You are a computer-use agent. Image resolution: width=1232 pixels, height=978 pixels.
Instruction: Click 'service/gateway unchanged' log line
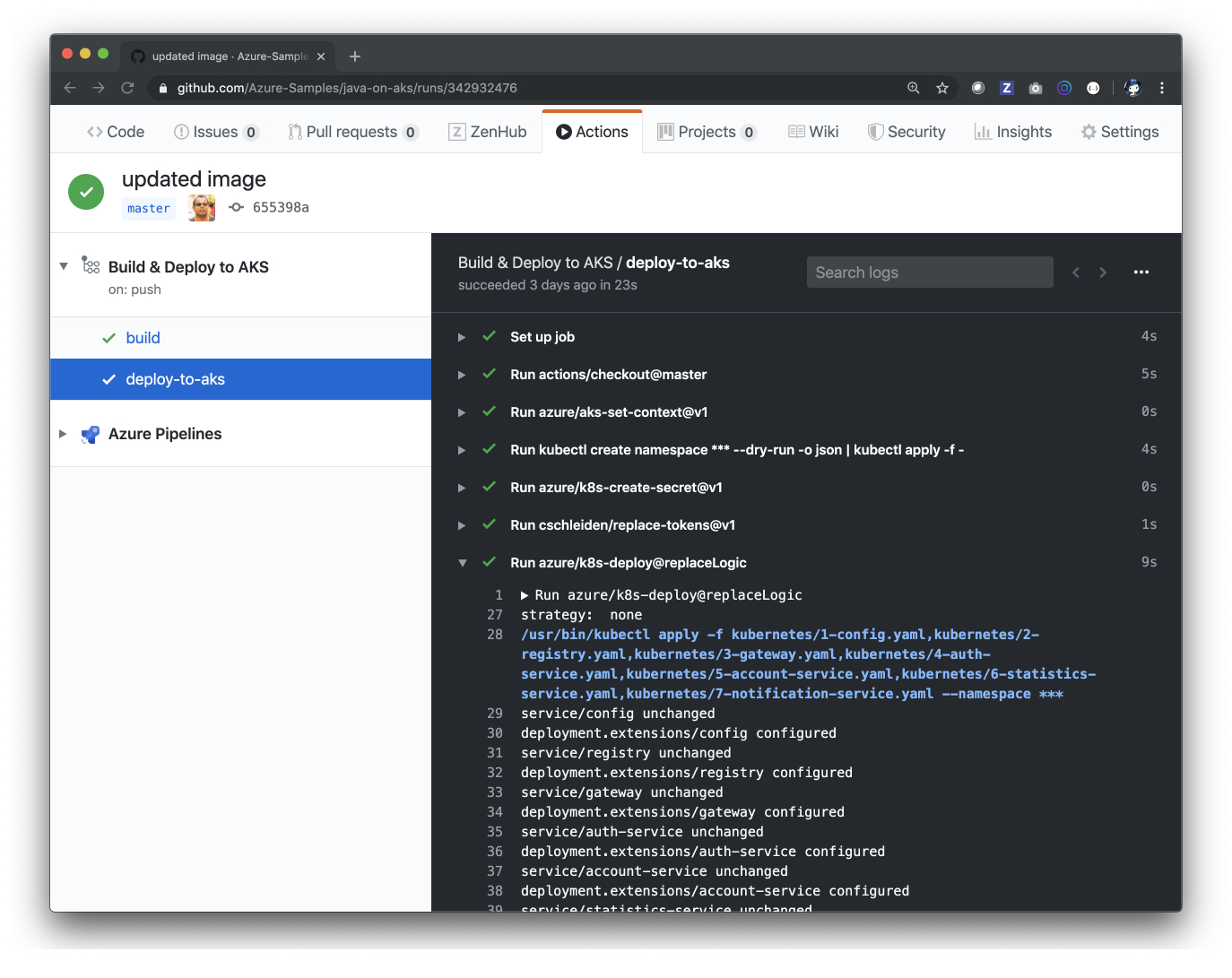click(x=621, y=792)
